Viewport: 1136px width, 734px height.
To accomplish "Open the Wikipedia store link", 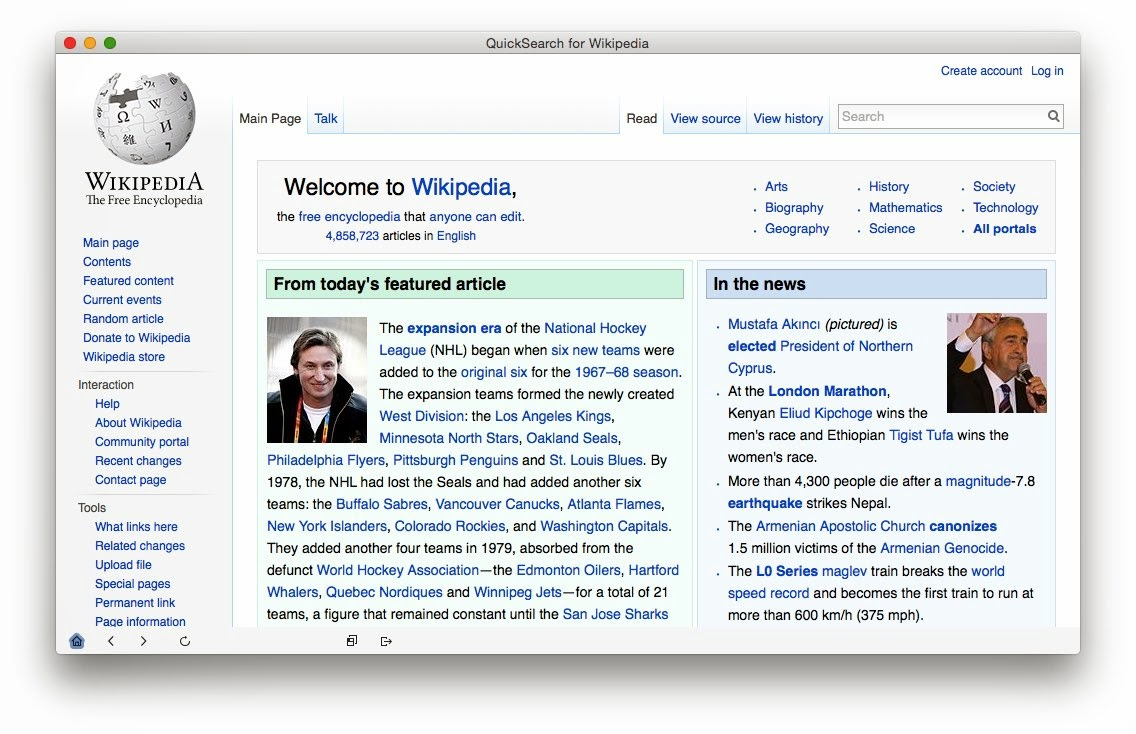I will [124, 356].
